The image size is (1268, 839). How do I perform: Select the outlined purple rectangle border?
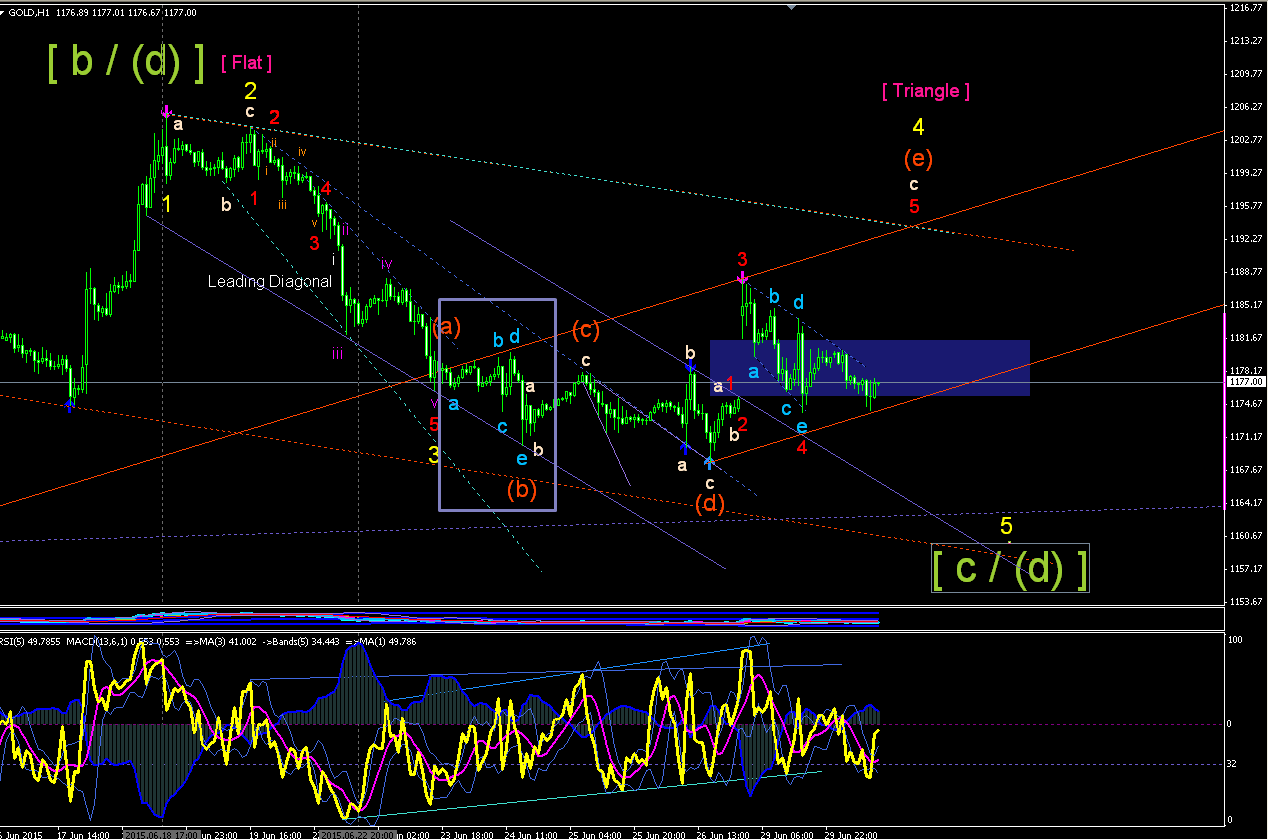(x=497, y=405)
